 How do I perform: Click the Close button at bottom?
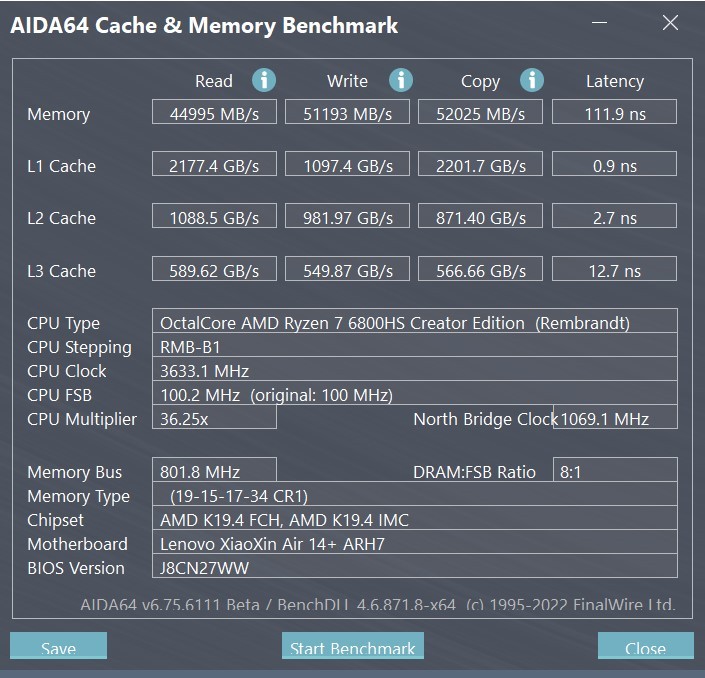(x=645, y=648)
